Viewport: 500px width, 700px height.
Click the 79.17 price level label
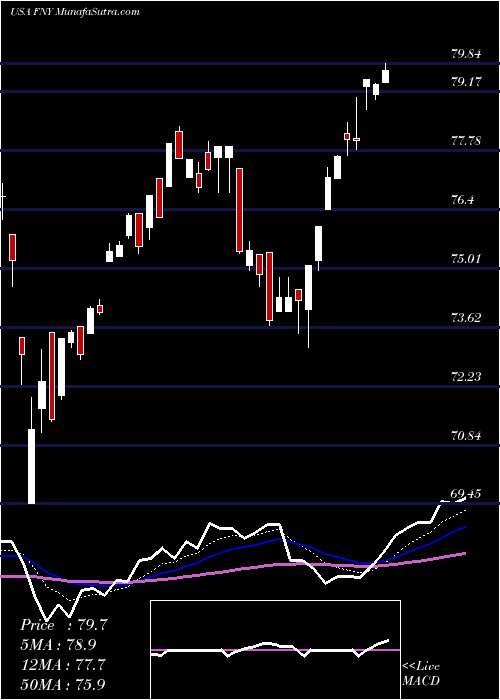coord(466,82)
